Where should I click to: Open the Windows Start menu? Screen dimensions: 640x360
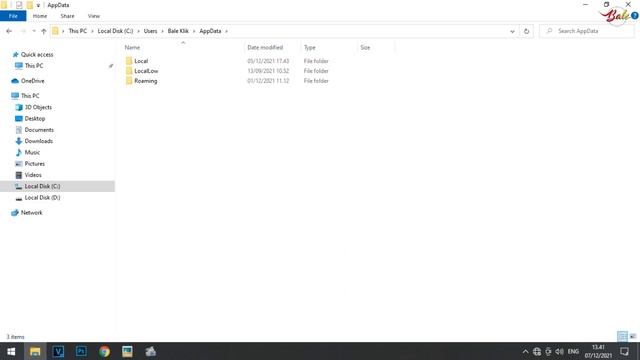[11, 351]
